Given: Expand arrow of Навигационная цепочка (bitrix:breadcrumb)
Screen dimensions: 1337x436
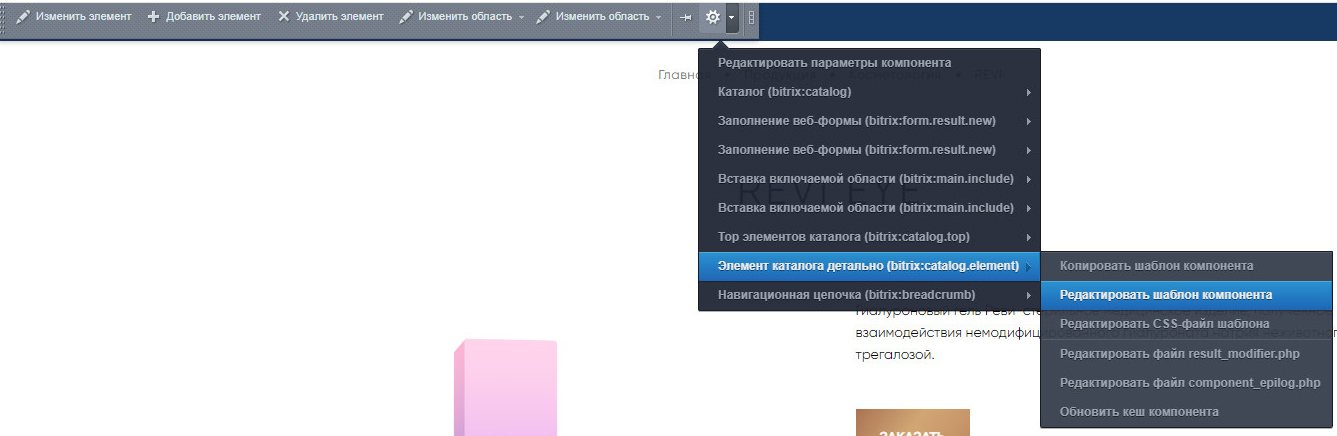Looking at the screenshot, I should point(1028,295).
